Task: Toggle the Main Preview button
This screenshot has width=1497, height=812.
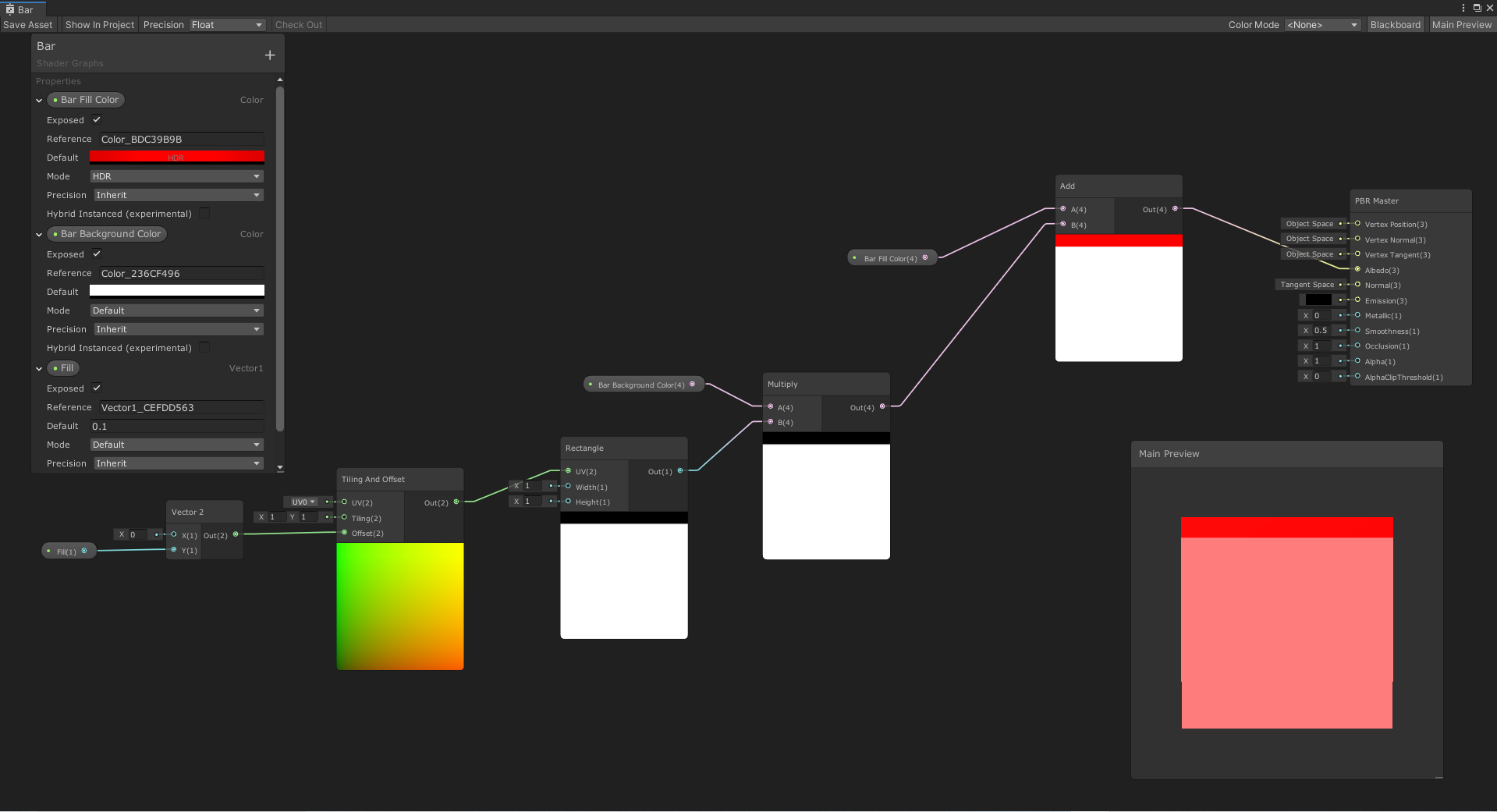Action: [1462, 25]
